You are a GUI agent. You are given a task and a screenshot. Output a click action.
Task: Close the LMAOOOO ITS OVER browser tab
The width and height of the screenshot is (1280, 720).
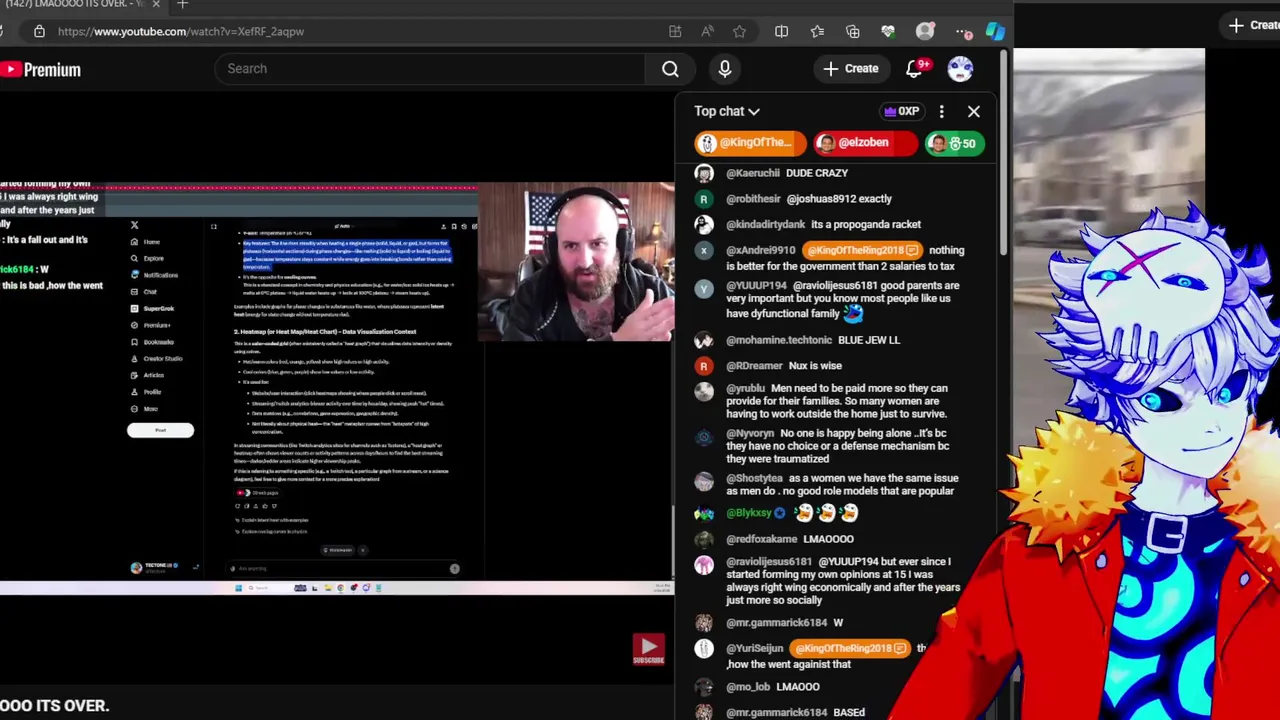tap(156, 4)
